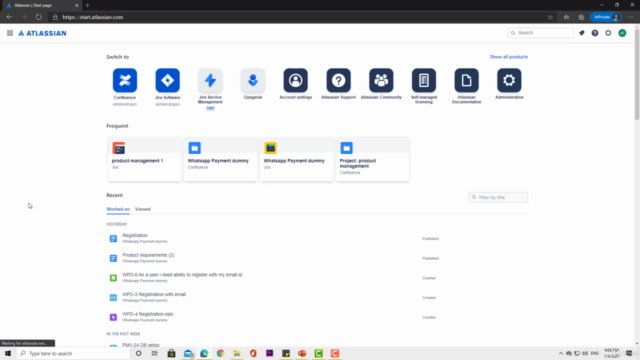Open Whatsapp Payment dummy Jira card
The image size is (640, 360).
[x=296, y=160]
